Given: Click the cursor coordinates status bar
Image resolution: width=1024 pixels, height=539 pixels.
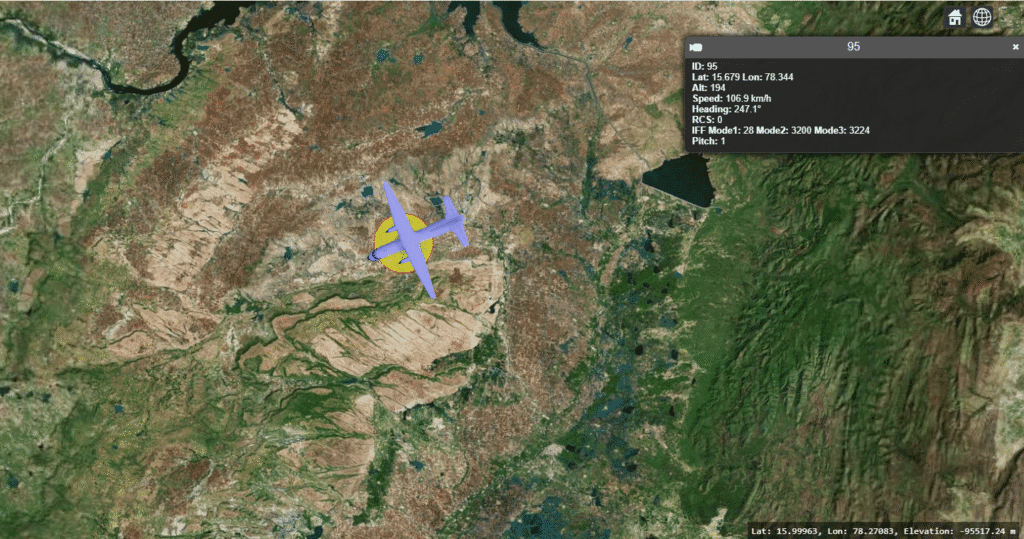Looking at the screenshot, I should [x=883, y=530].
